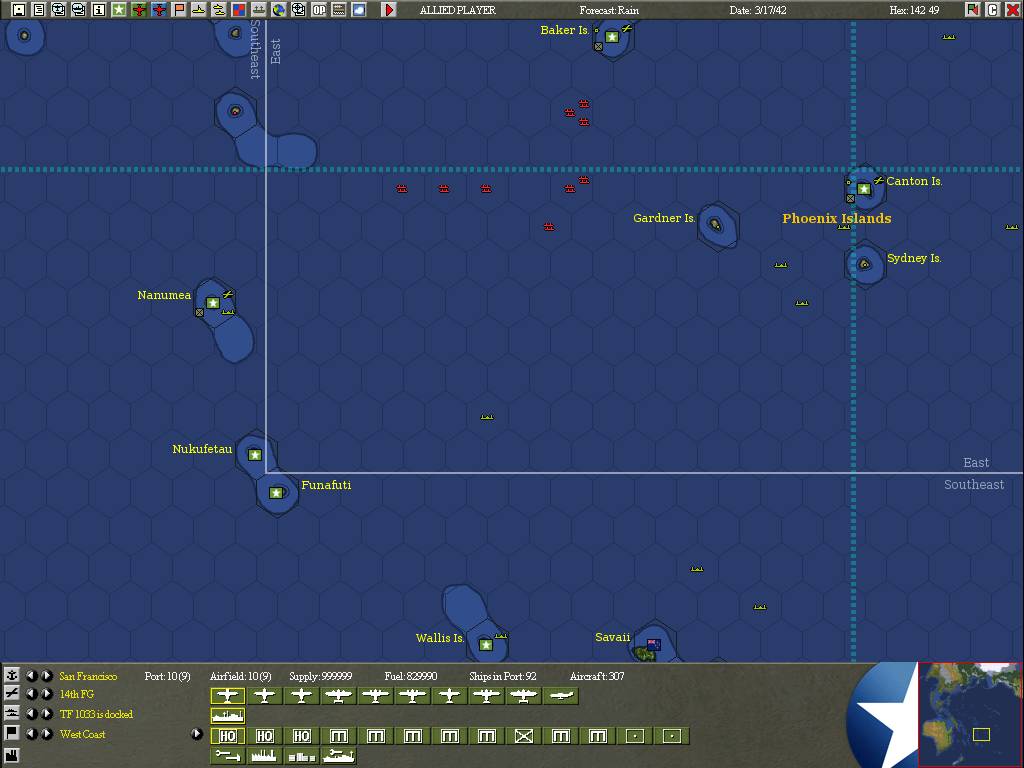This screenshot has width=1024, height=768.
Task: Click the ship with wrench shipyard icon
Action: click(338, 756)
